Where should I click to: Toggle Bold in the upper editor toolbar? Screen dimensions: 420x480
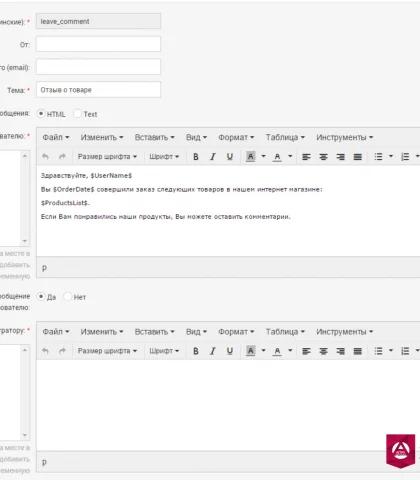click(x=196, y=157)
